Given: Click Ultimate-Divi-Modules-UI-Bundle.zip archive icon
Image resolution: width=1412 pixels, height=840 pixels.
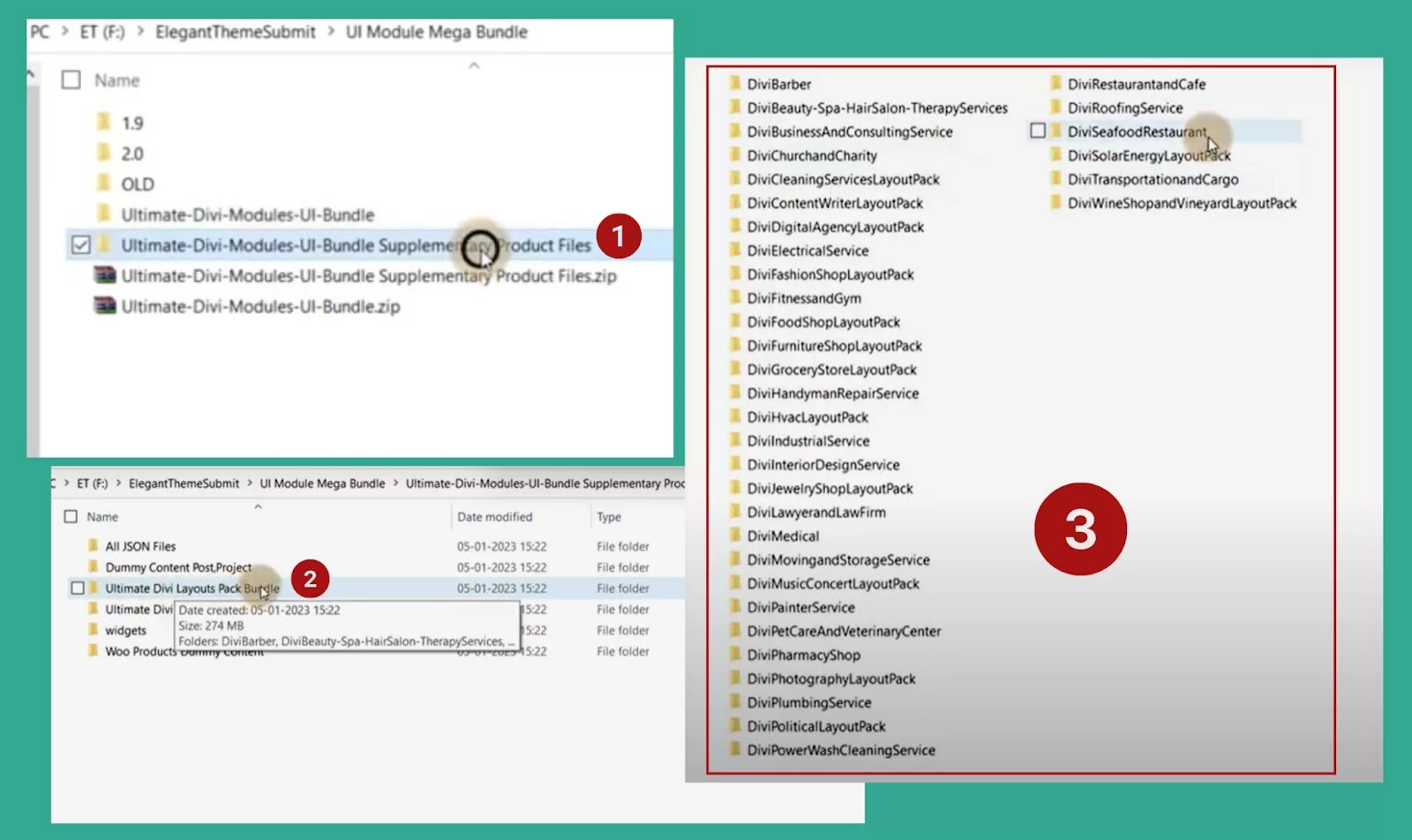Looking at the screenshot, I should tap(105, 306).
